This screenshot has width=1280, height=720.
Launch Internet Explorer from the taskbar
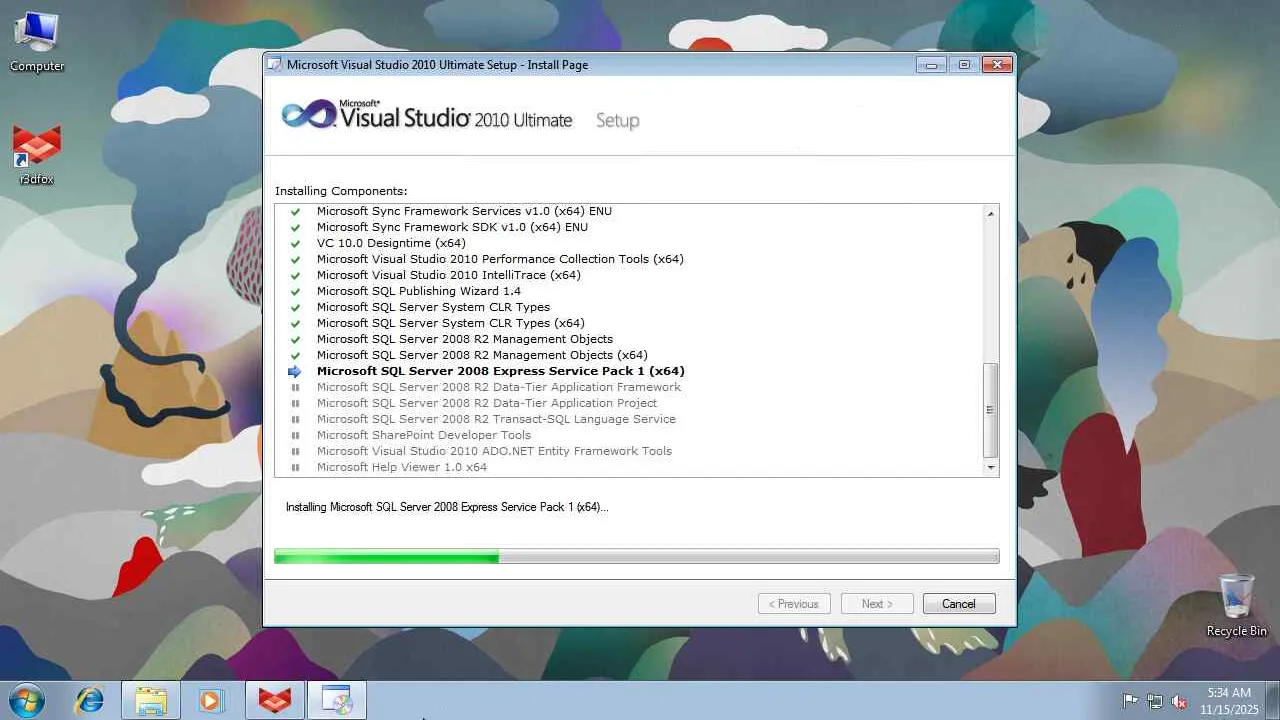tap(90, 700)
